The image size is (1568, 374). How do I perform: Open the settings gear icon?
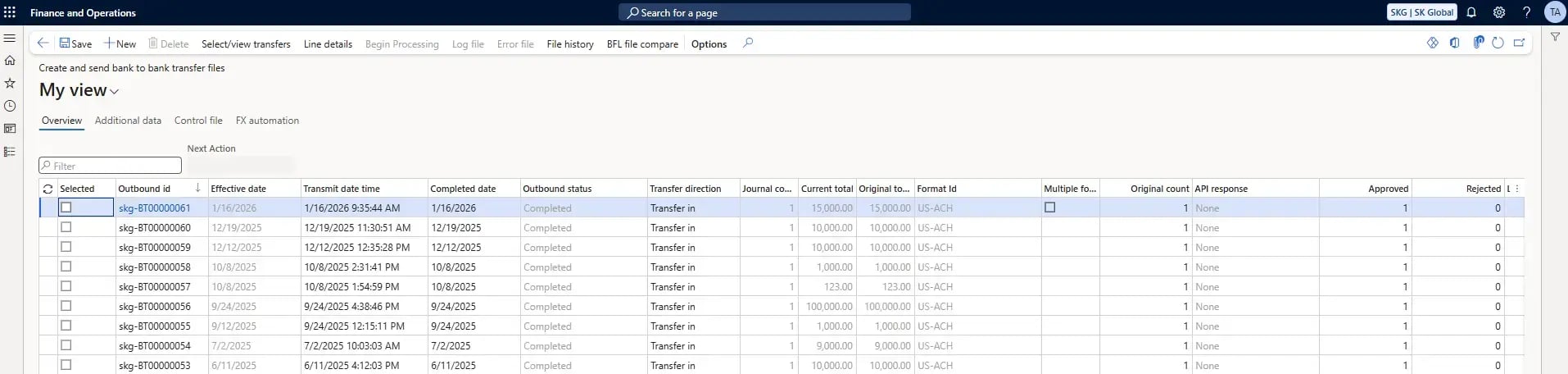[x=1498, y=12]
